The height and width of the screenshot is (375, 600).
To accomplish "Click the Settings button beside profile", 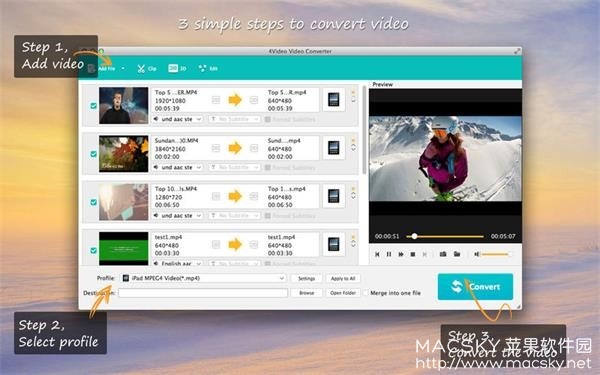I will click(306, 279).
